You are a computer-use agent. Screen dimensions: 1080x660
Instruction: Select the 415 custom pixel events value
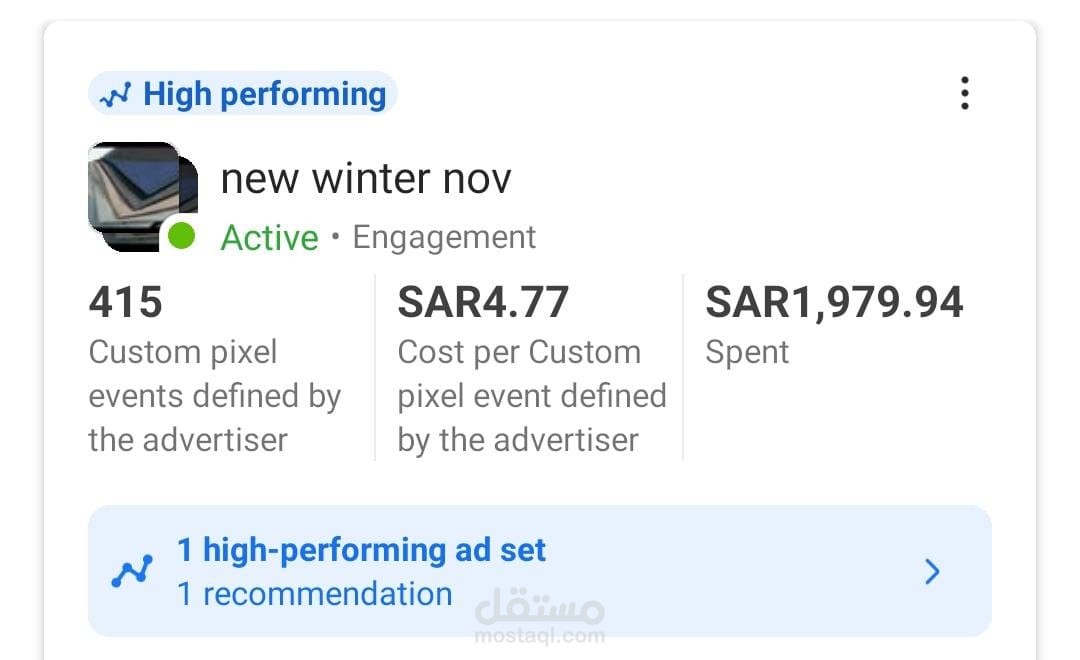pyautogui.click(x=126, y=302)
